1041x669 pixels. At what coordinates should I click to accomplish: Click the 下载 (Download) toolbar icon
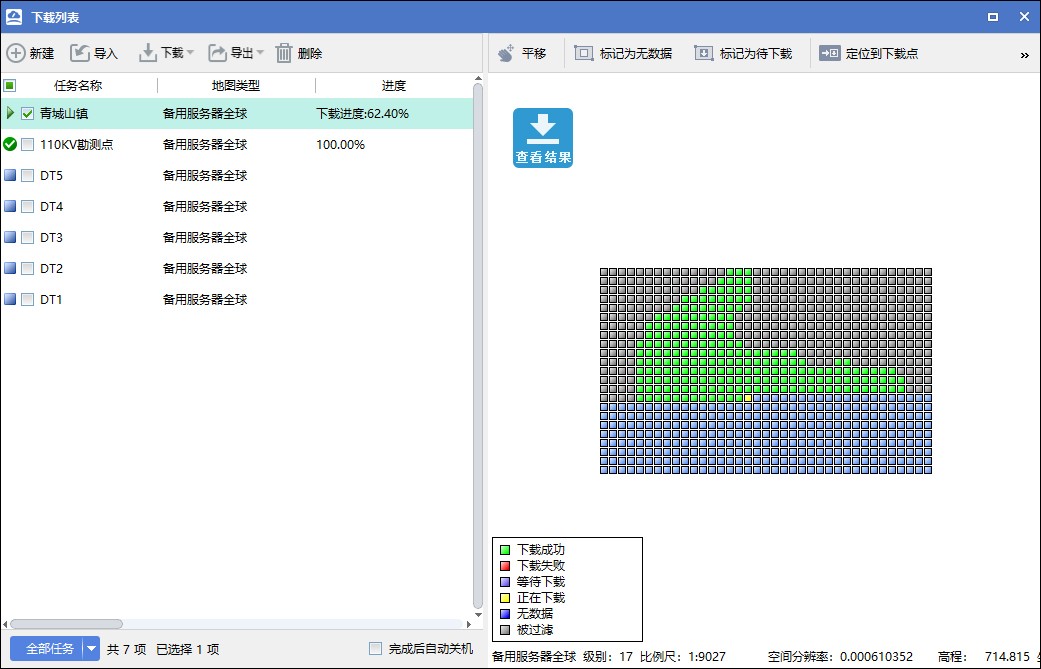147,53
